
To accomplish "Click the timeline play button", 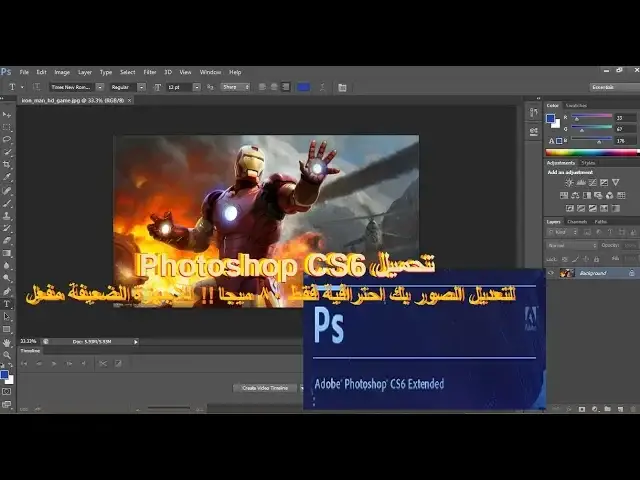I will click(54, 363).
